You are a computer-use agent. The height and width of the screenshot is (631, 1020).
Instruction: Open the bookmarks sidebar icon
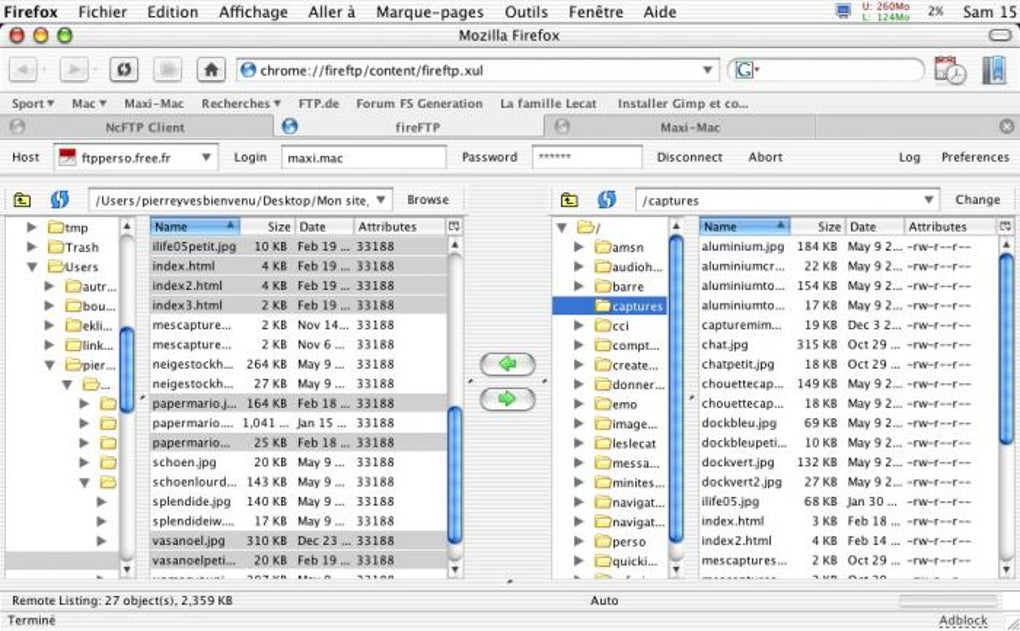(994, 70)
